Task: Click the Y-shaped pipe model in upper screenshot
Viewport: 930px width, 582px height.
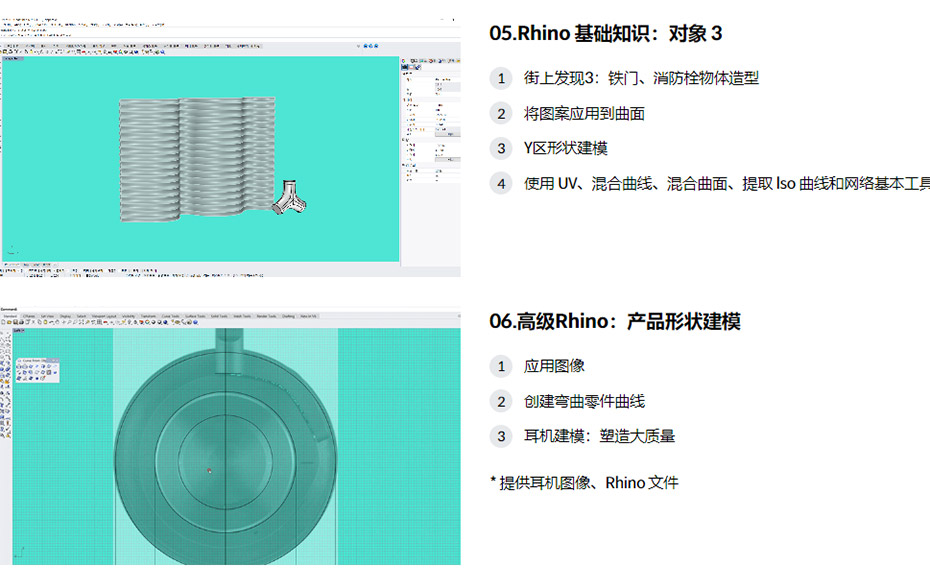Action: pos(289,198)
